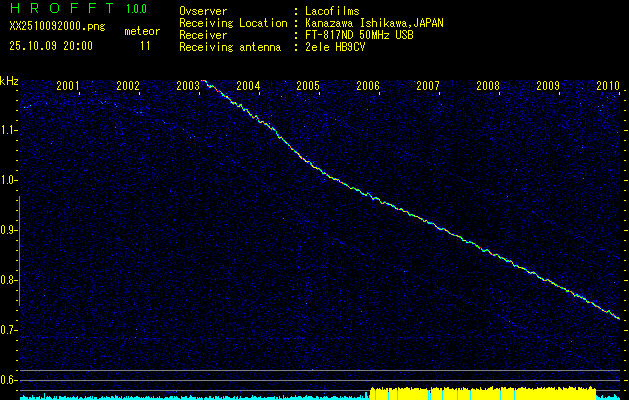Select the FT-817ND 50MHz USB receiver text
Viewport: 629px width, 400px height.
(x=360, y=35)
